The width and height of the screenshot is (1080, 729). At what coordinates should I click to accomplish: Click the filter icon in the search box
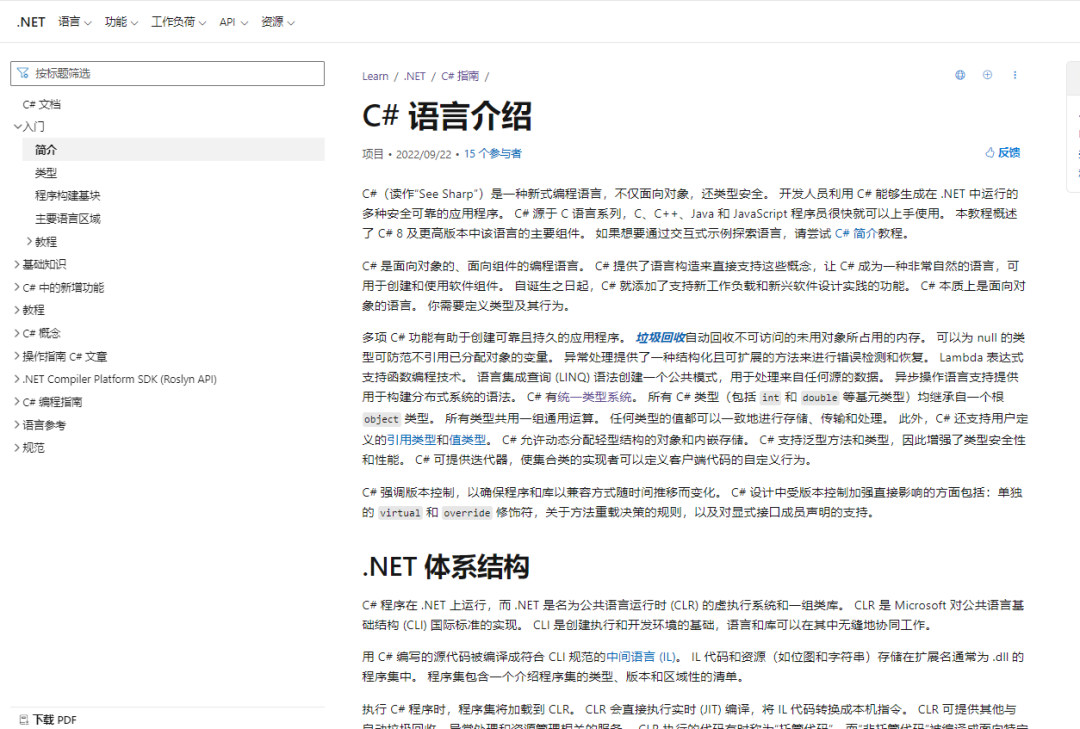click(22, 73)
